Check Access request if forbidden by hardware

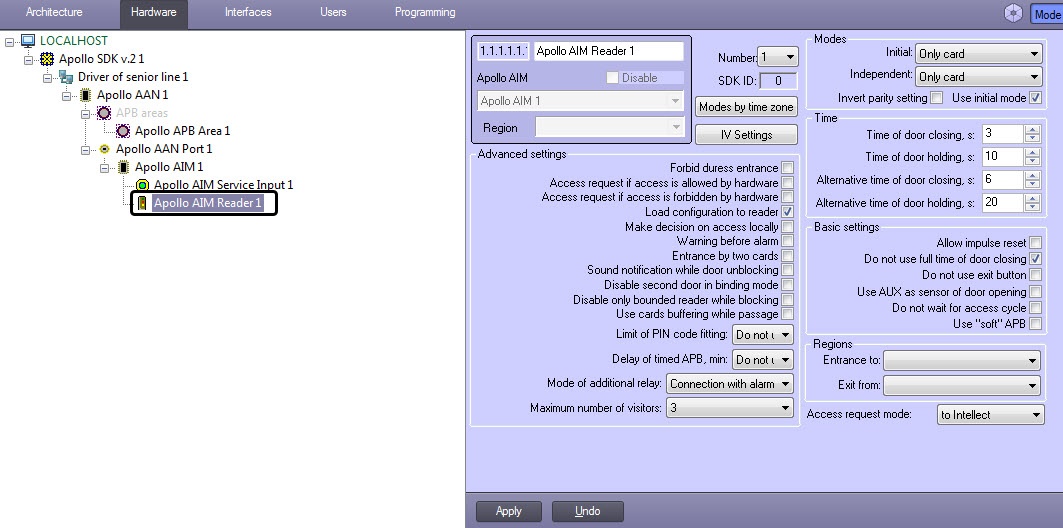(x=787, y=197)
